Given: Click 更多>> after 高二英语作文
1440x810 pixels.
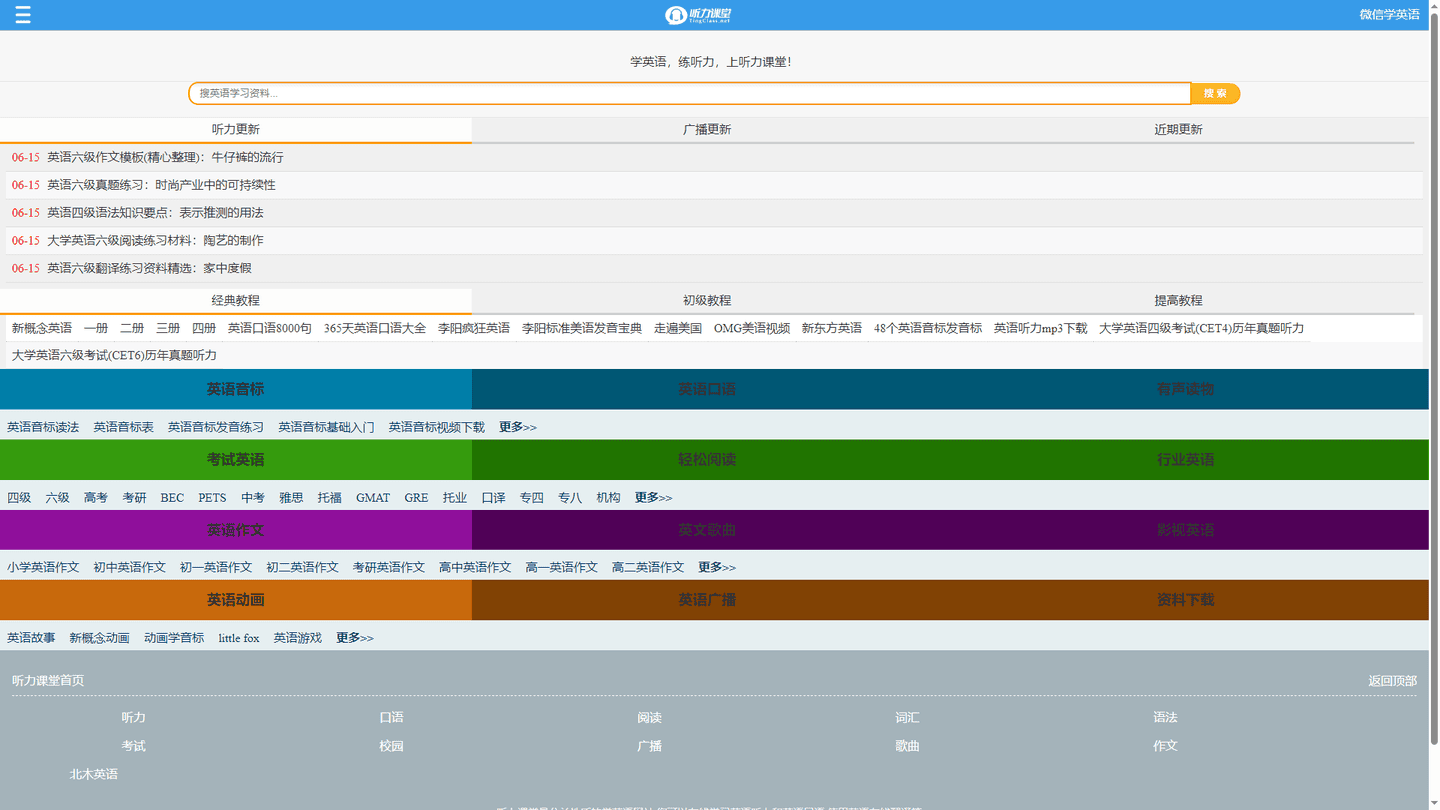Looking at the screenshot, I should pos(717,567).
